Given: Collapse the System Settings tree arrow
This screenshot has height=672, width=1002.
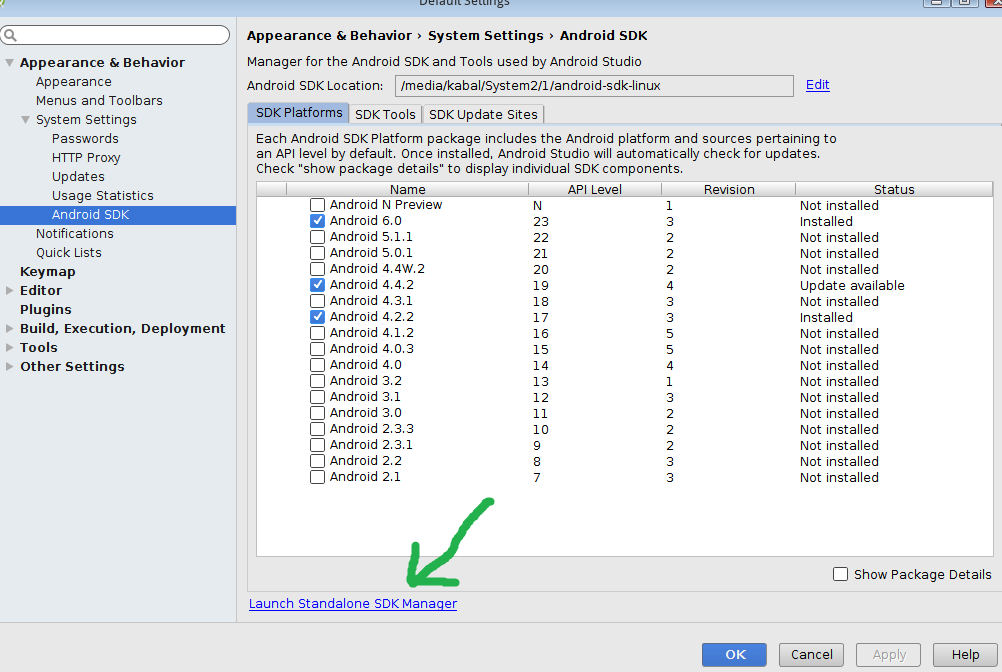Looking at the screenshot, I should click(x=26, y=119).
